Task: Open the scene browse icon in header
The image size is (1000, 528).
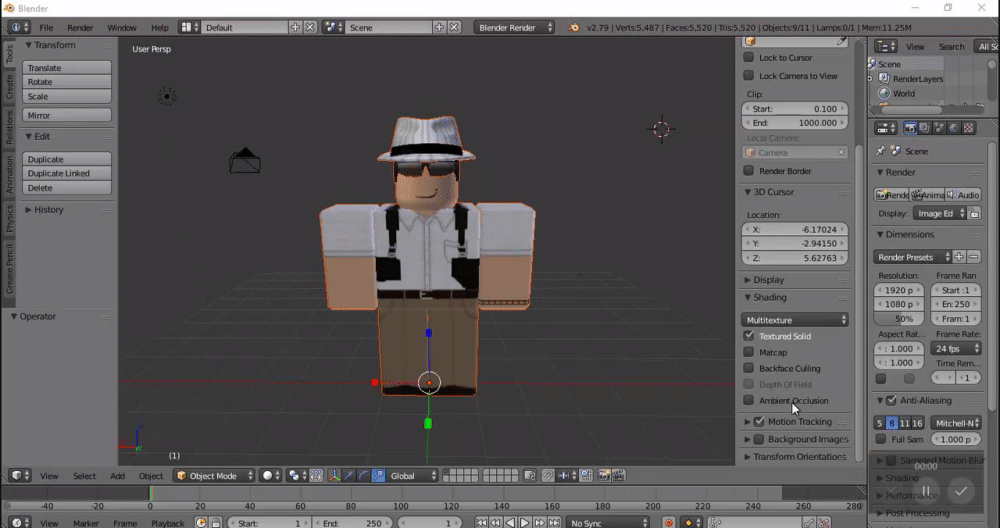Action: (334, 27)
